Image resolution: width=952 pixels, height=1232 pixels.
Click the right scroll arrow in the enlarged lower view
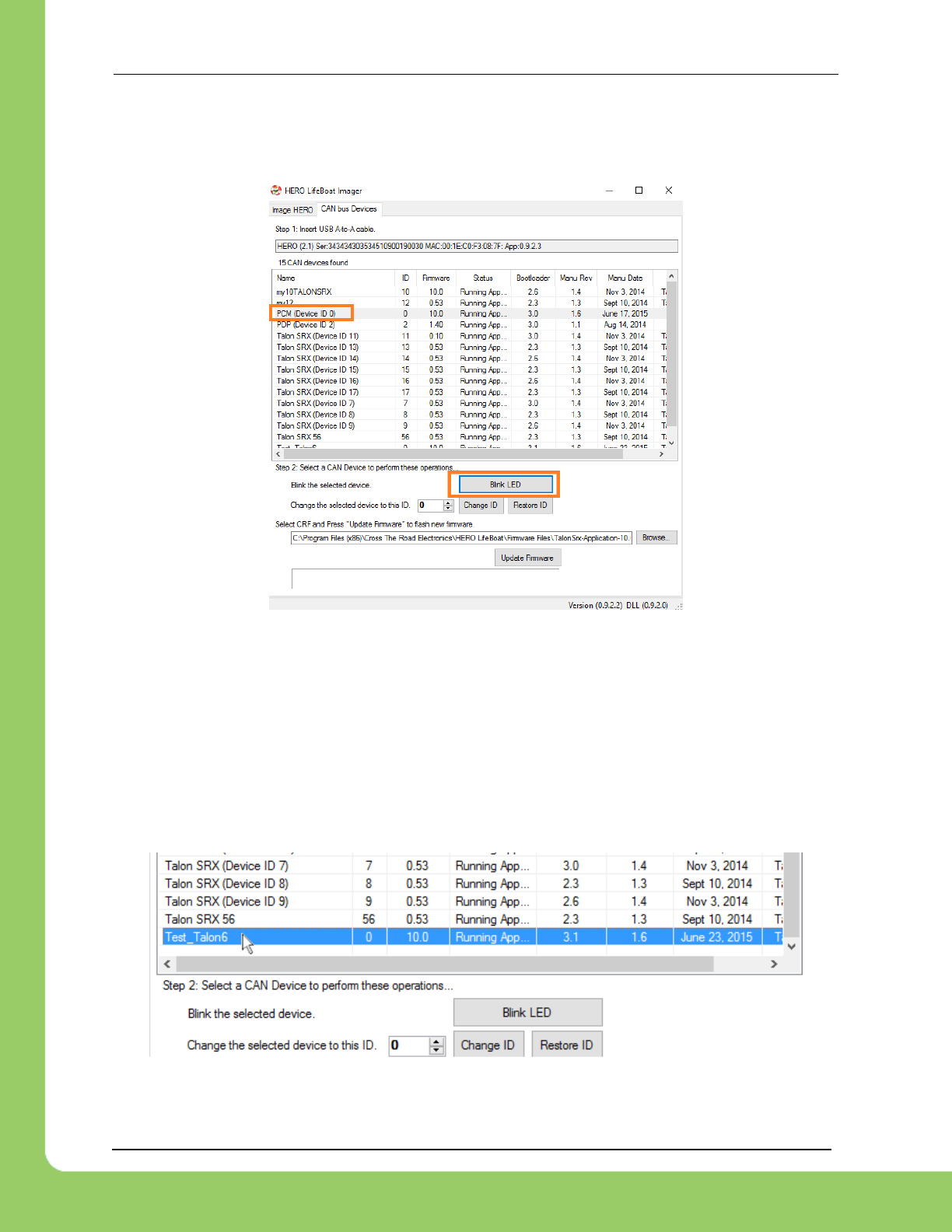pos(774,964)
